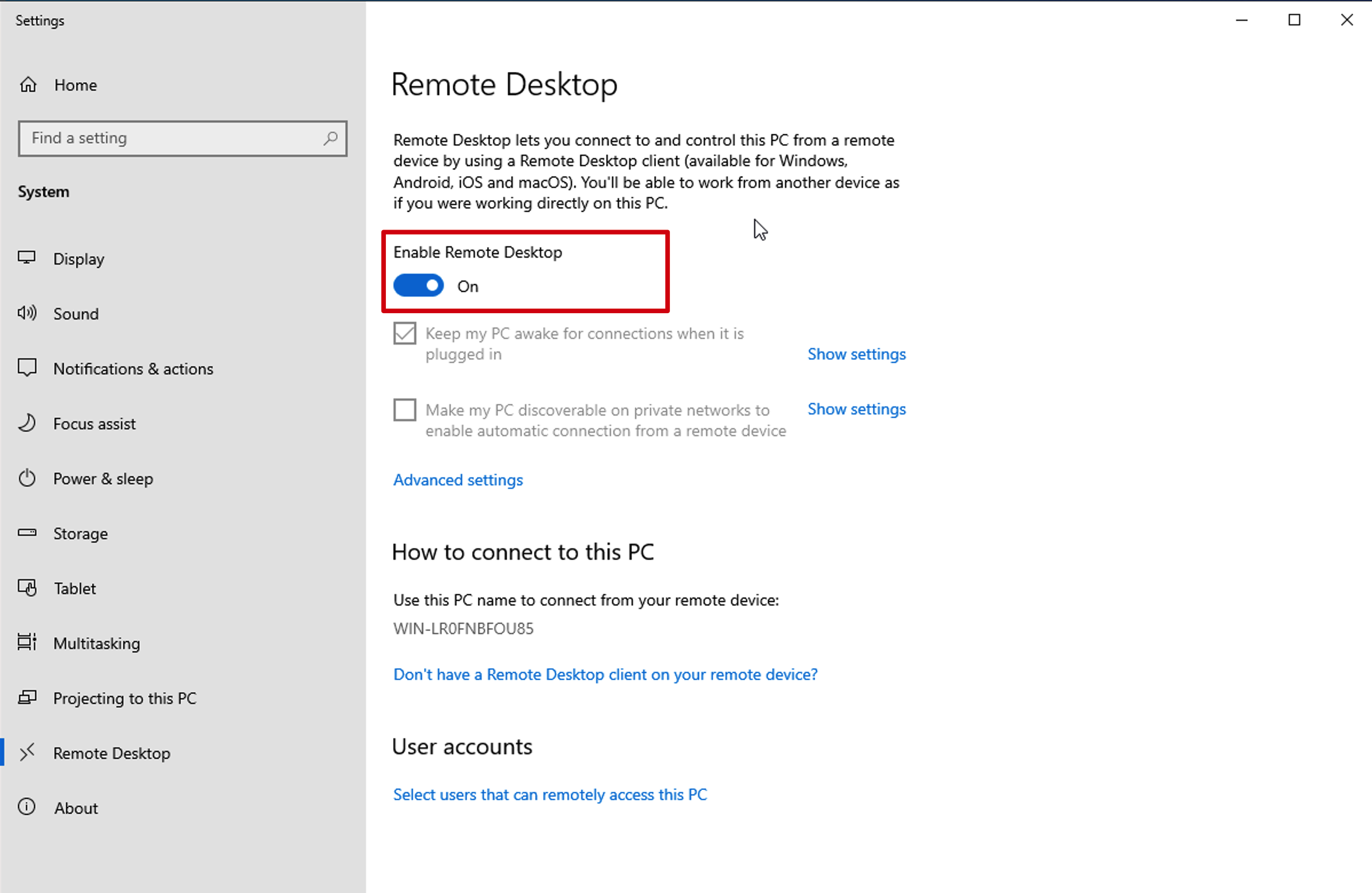Open Projecting to this PC section

[124, 698]
